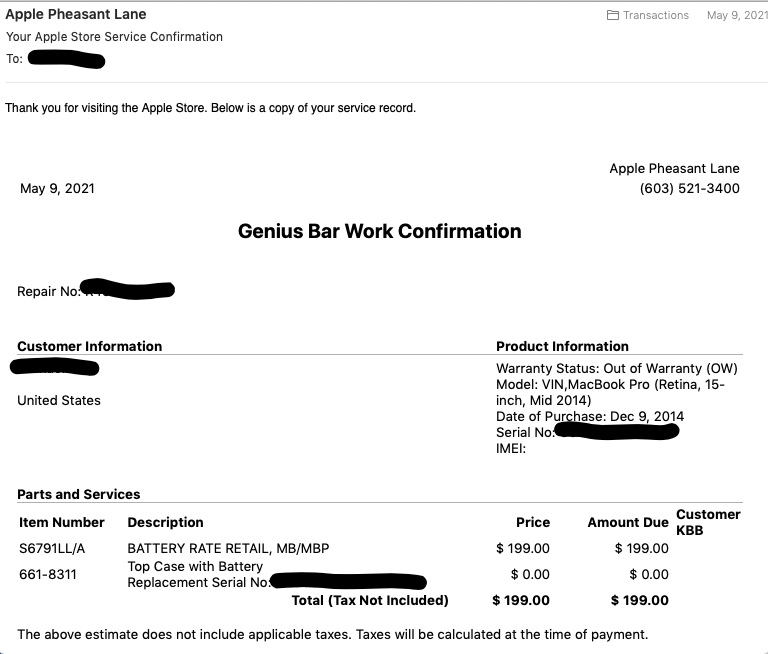Click Date of Purchase Dec 9, 2014
The image size is (768, 654).
pyautogui.click(x=590, y=416)
